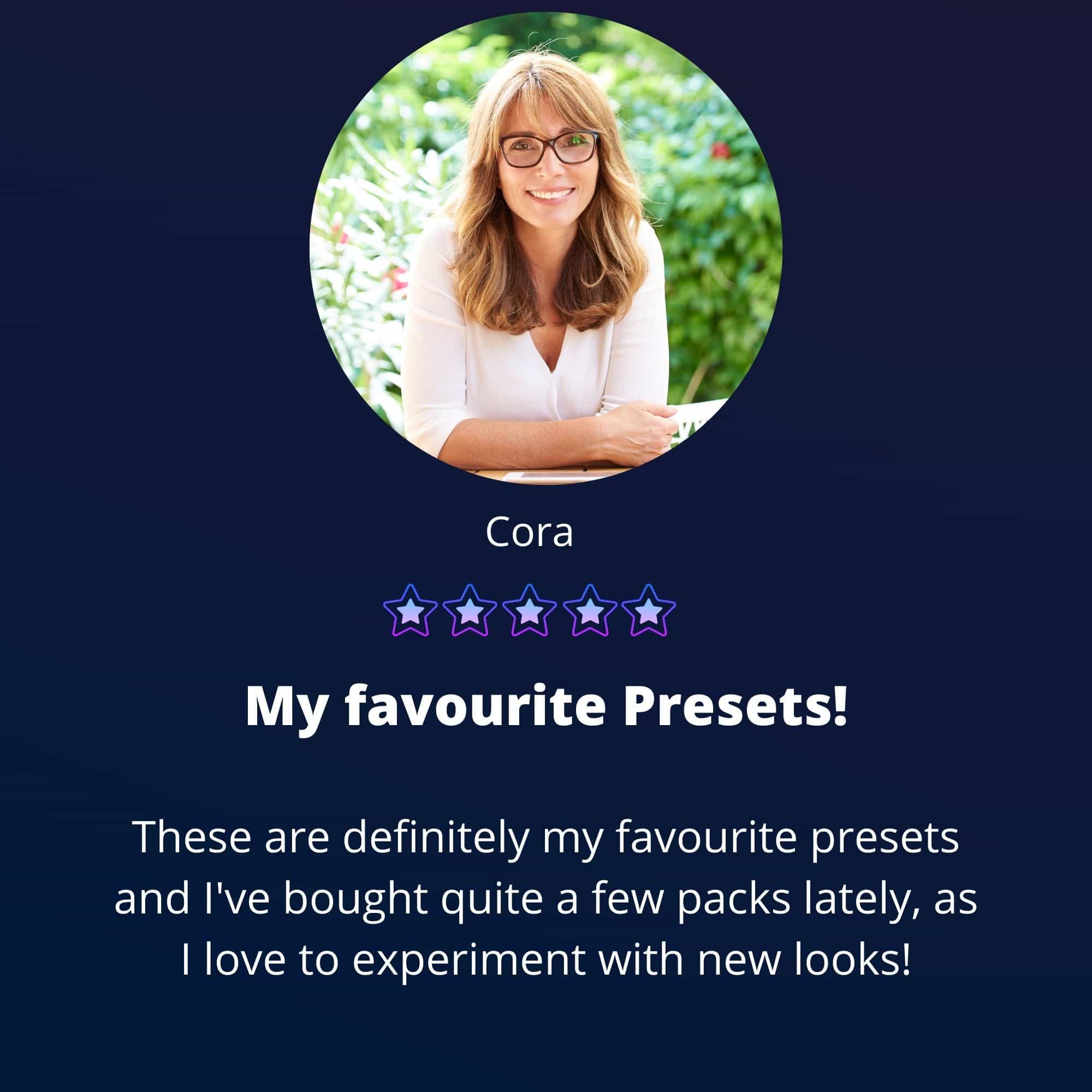Click the first rating star

410,610
